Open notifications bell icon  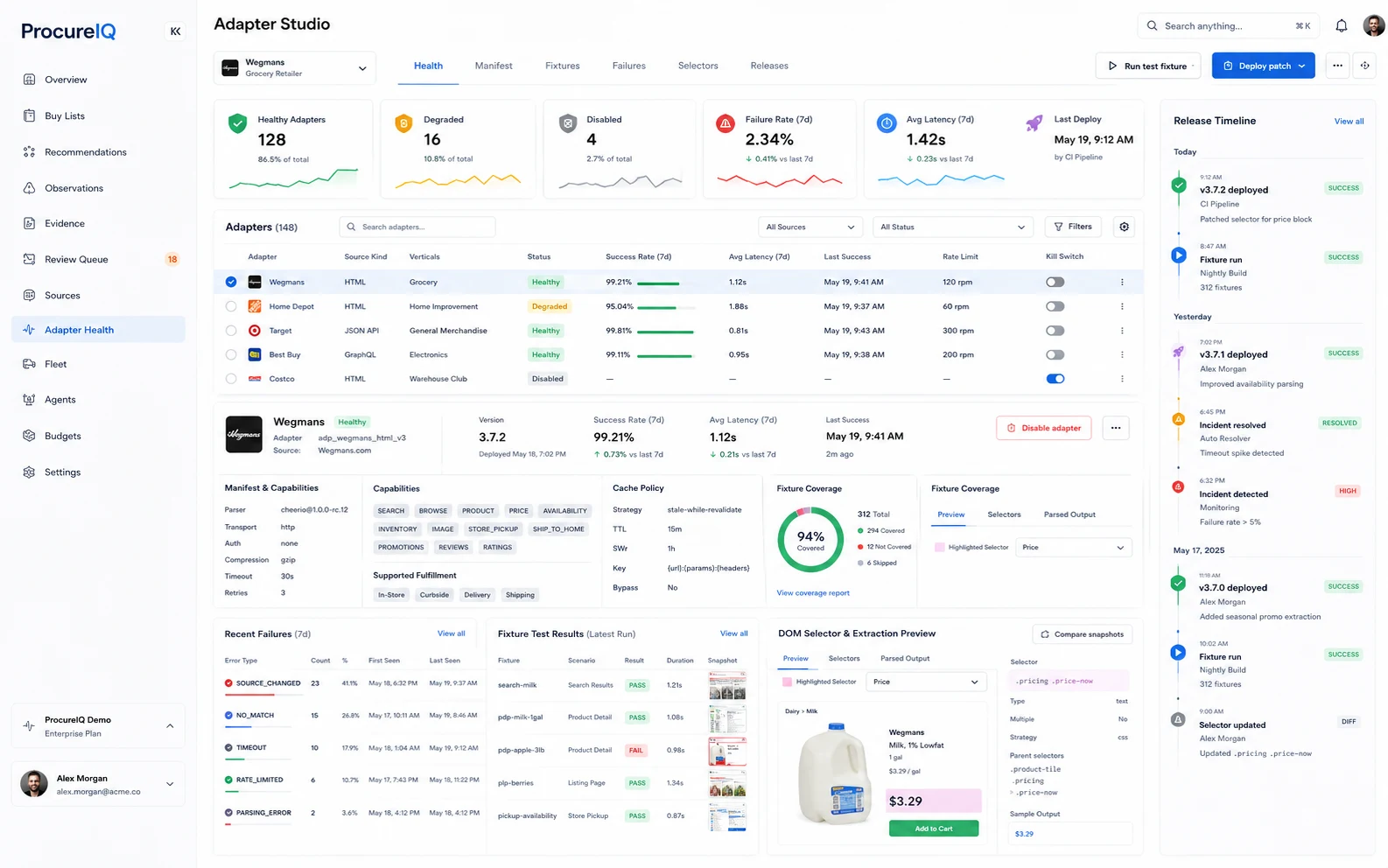[1341, 26]
